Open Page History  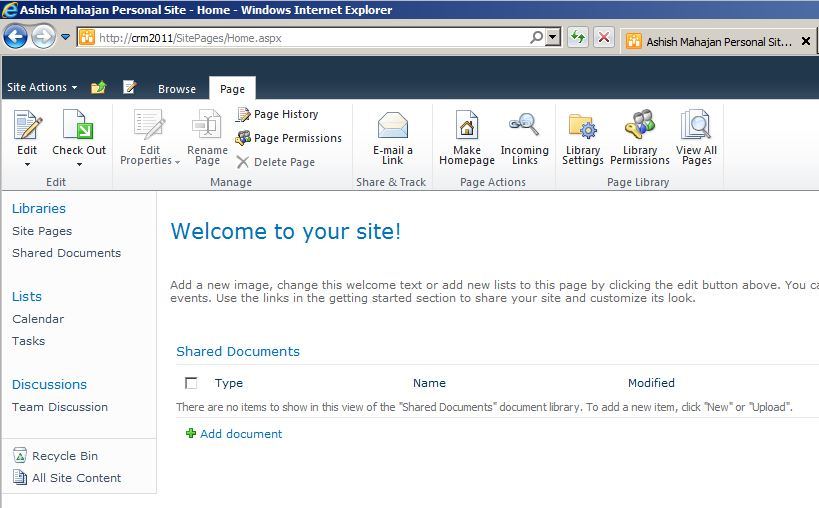(277, 114)
